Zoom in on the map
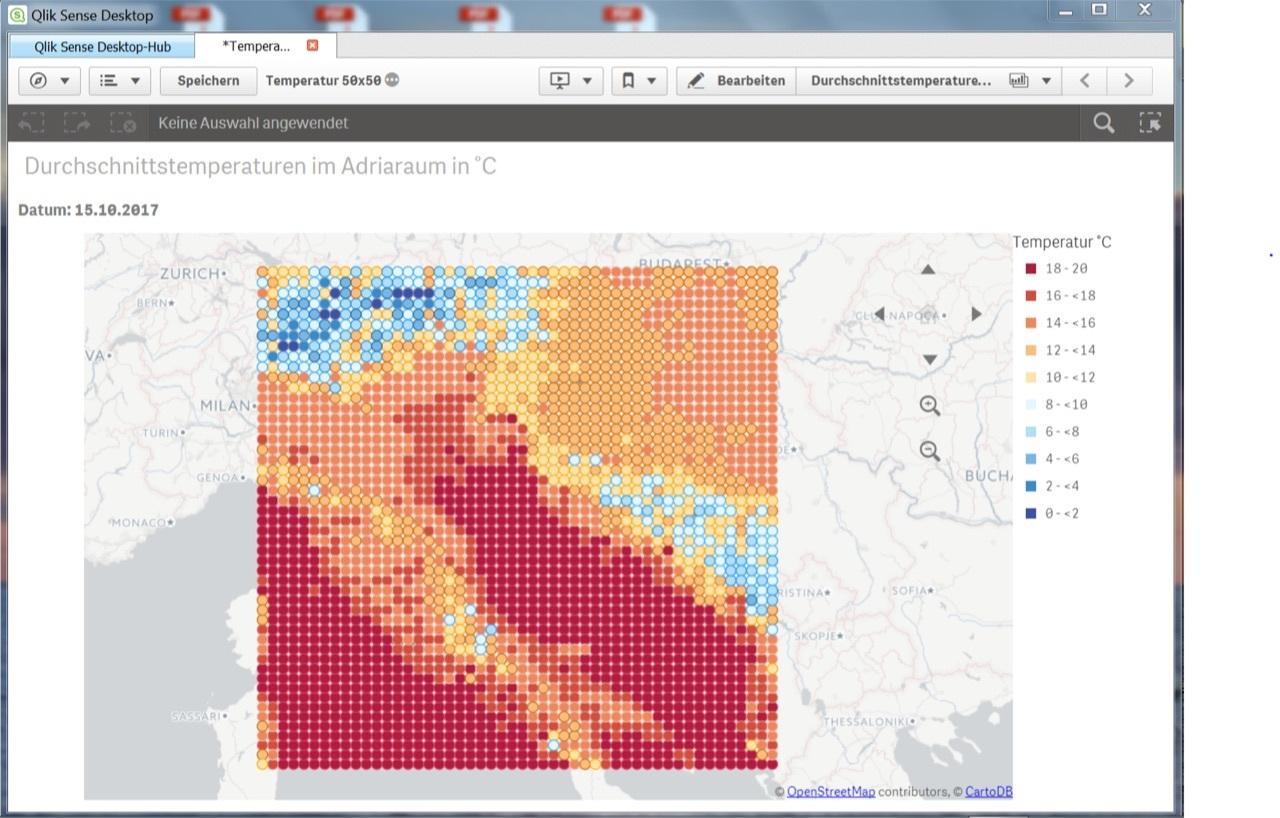Image resolution: width=1280 pixels, height=818 pixels. pos(930,405)
